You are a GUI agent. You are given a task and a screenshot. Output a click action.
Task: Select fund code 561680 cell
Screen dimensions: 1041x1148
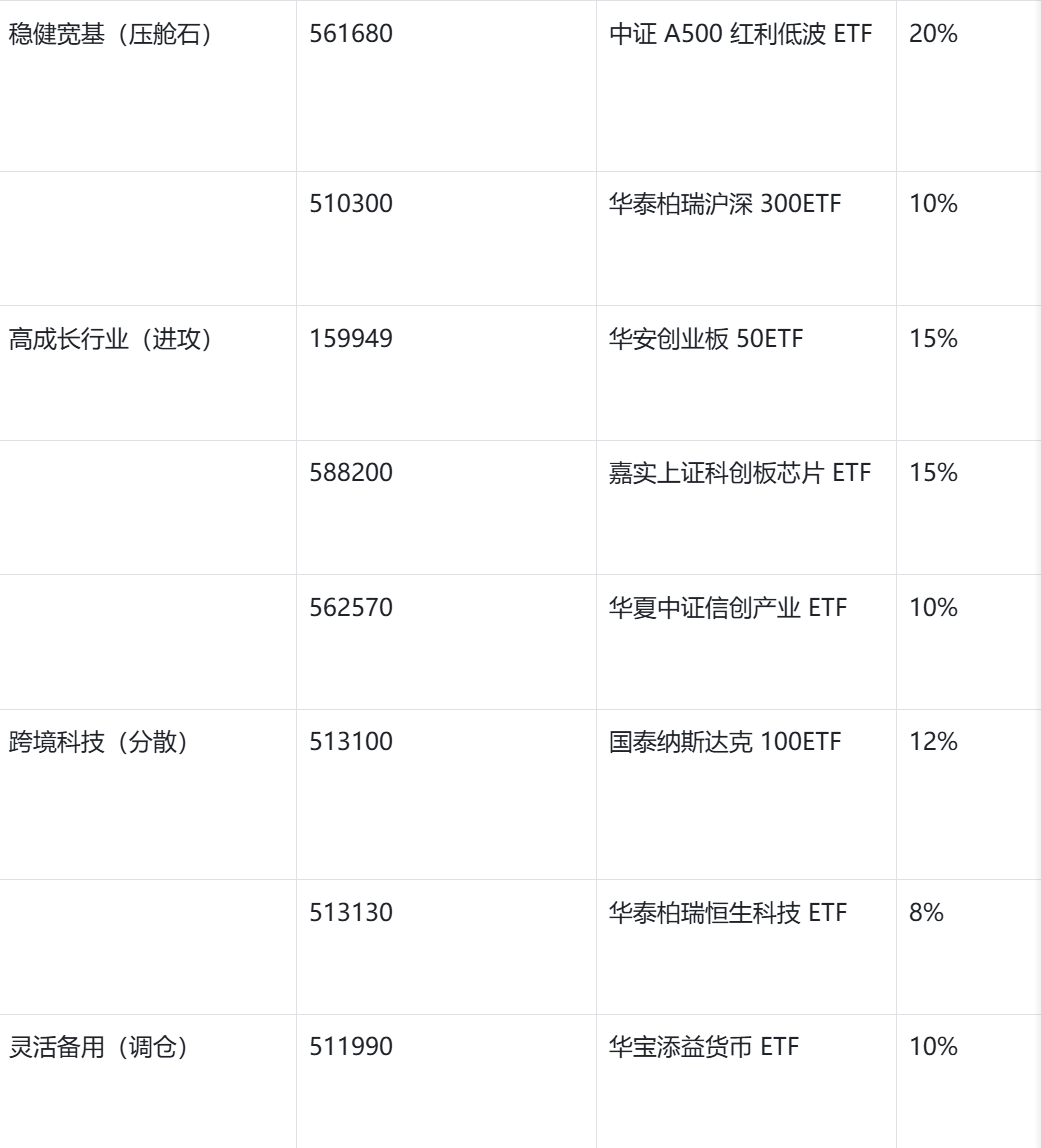click(351, 34)
